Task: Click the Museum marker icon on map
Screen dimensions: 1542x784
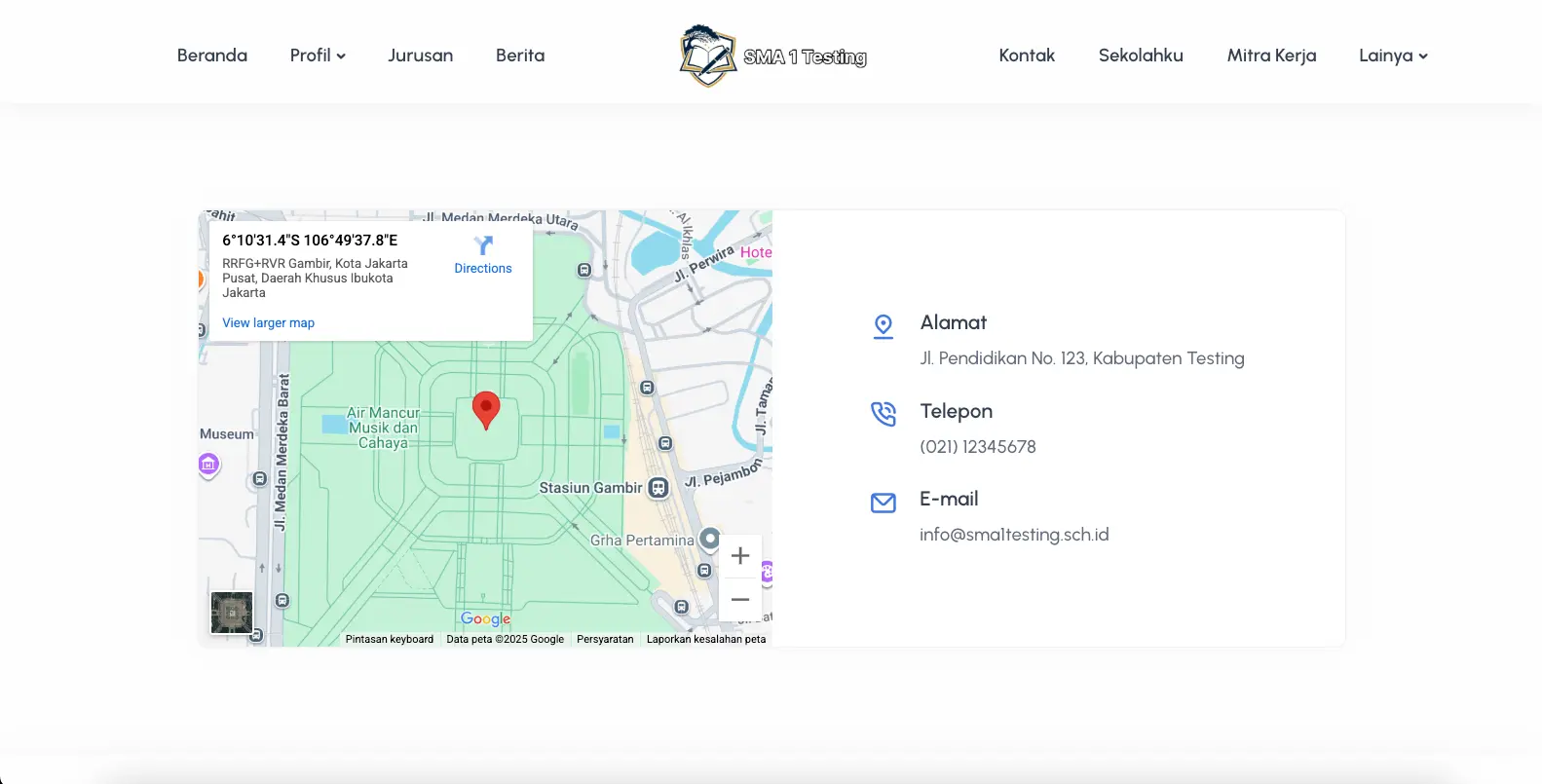Action: 208,465
